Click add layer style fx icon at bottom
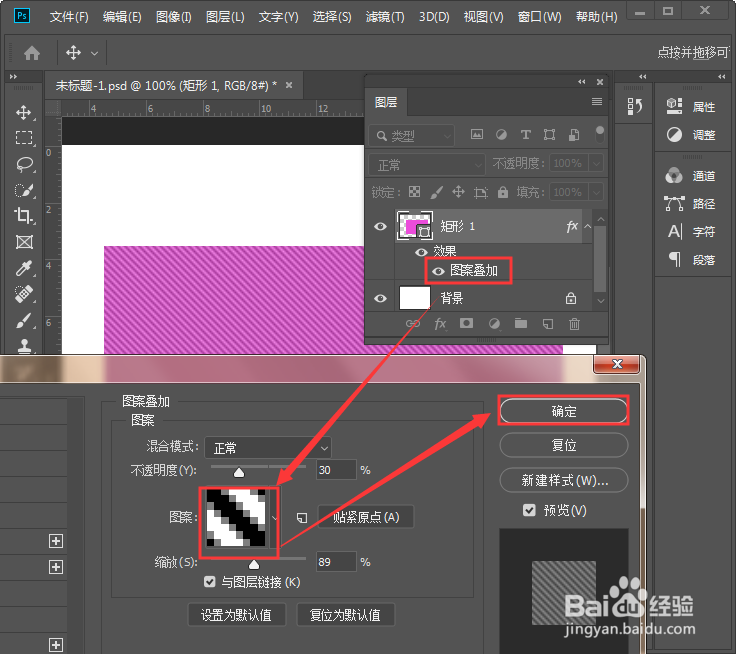 point(440,323)
